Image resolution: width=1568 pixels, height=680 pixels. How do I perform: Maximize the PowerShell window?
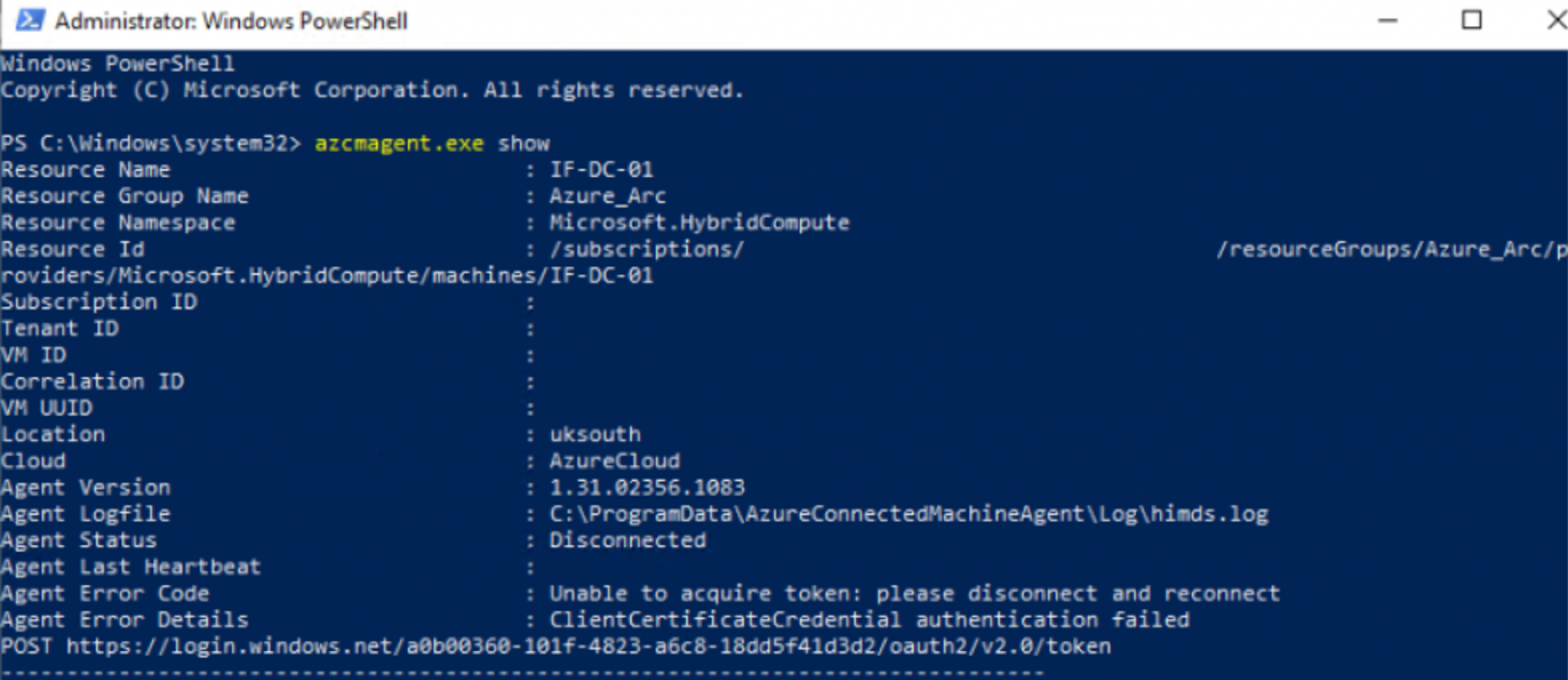1472,21
